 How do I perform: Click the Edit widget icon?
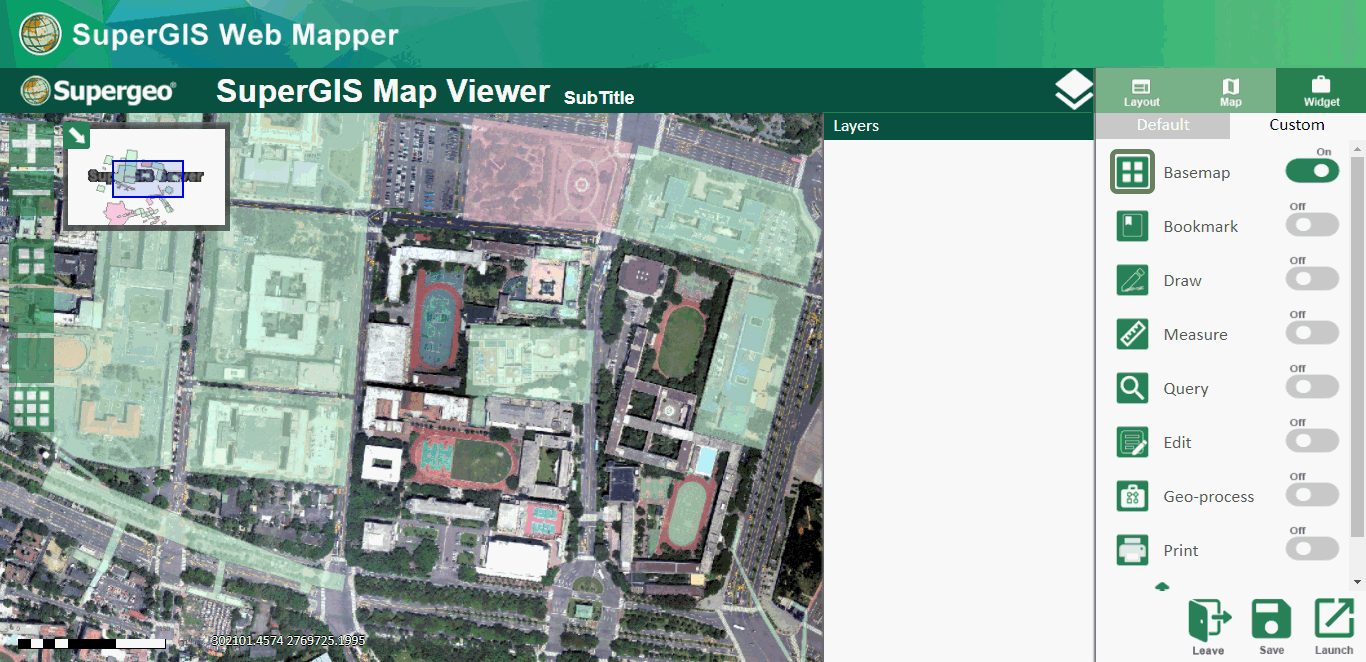pyautogui.click(x=1132, y=442)
